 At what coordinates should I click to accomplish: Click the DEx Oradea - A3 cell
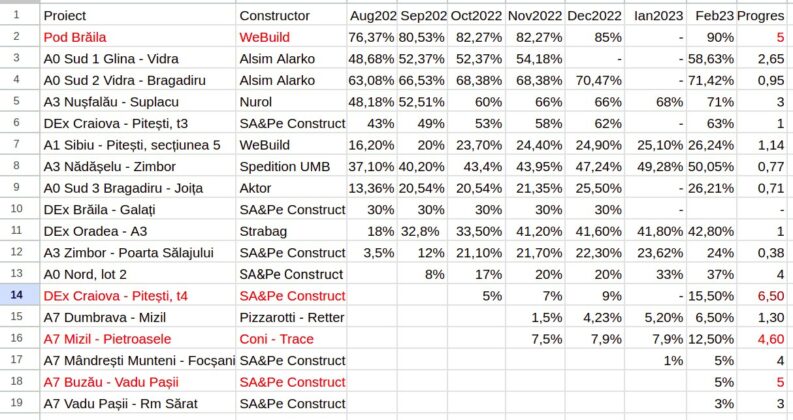[138, 230]
